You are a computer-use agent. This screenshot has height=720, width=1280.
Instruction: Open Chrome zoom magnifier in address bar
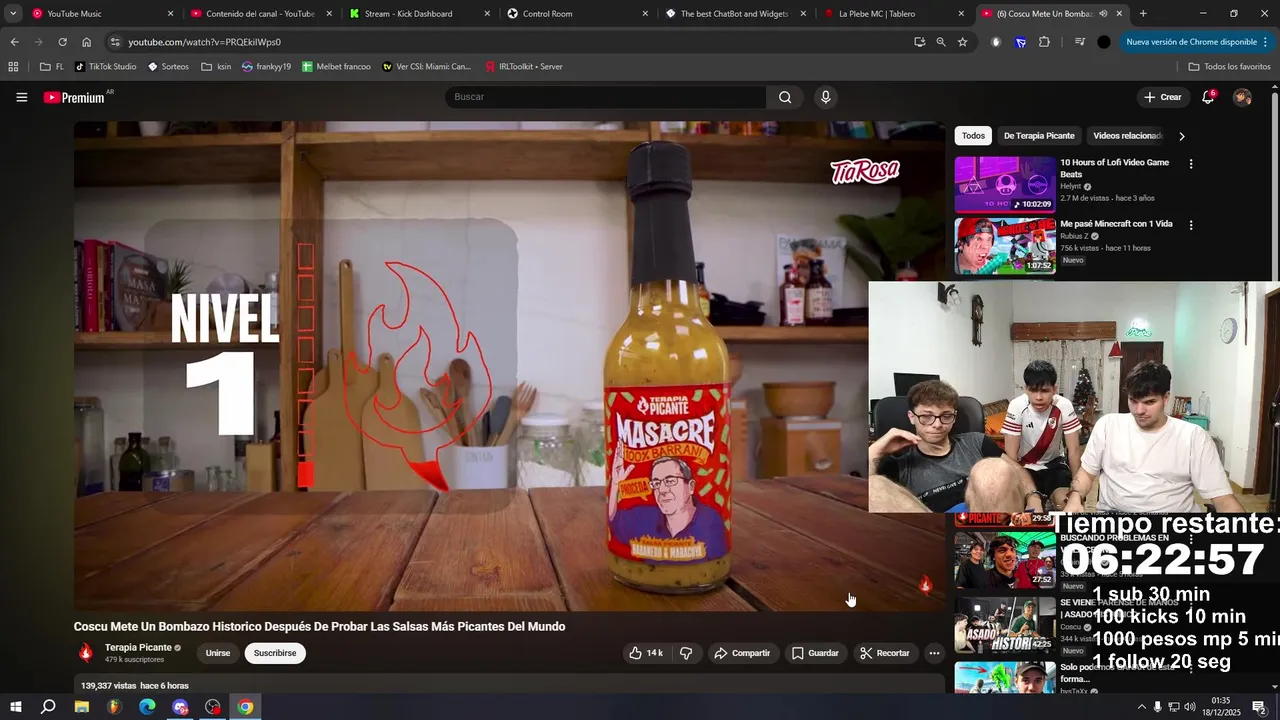(941, 42)
